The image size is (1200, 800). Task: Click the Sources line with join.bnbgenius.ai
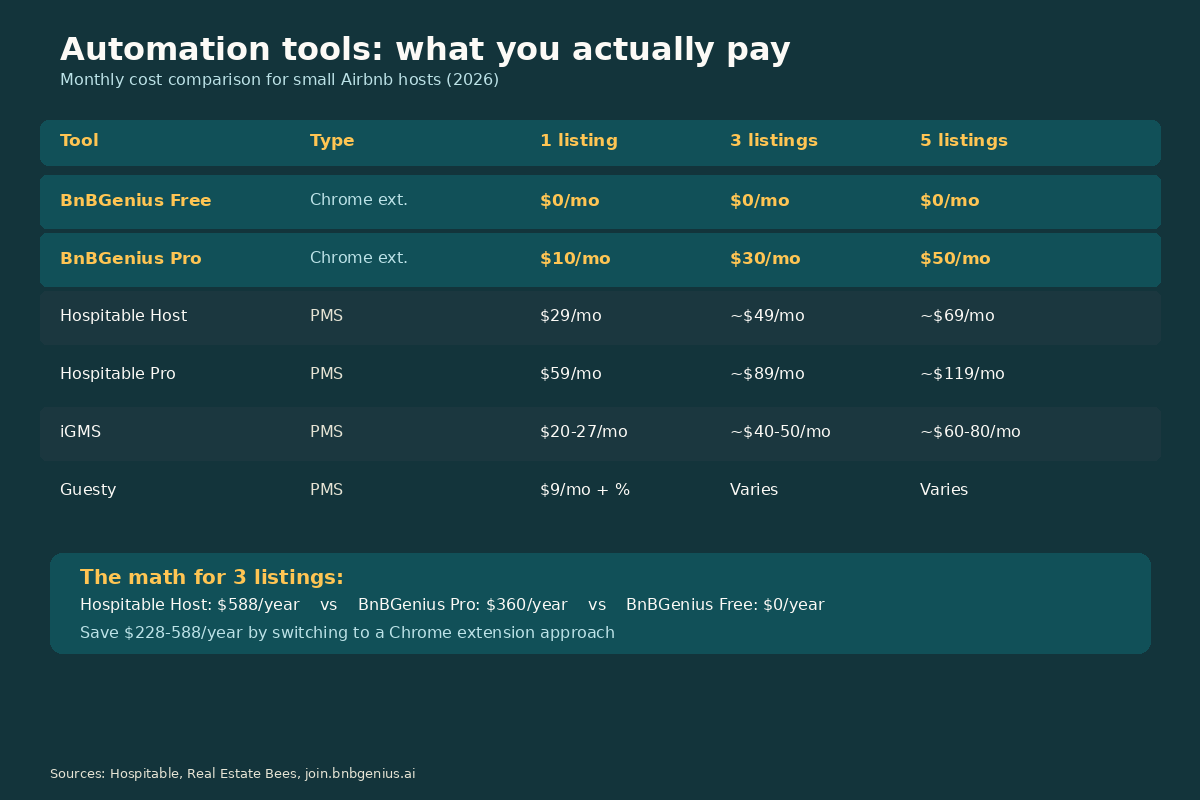pyautogui.click(x=233, y=774)
